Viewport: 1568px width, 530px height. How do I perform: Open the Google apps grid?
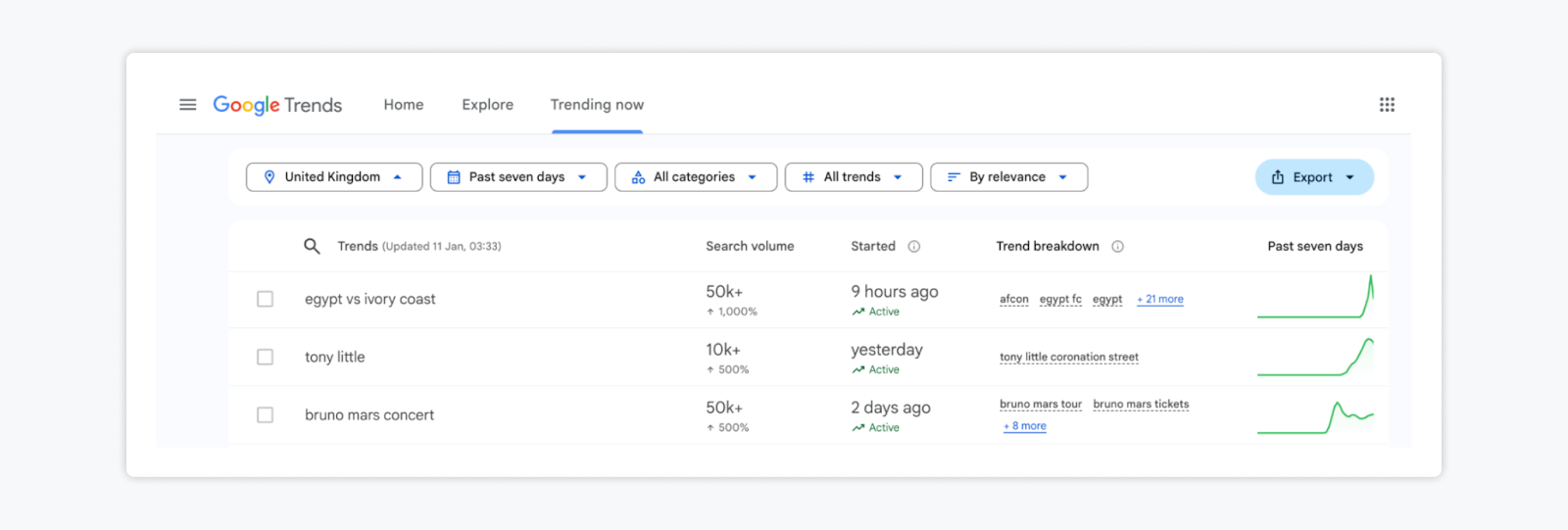pyautogui.click(x=1387, y=105)
